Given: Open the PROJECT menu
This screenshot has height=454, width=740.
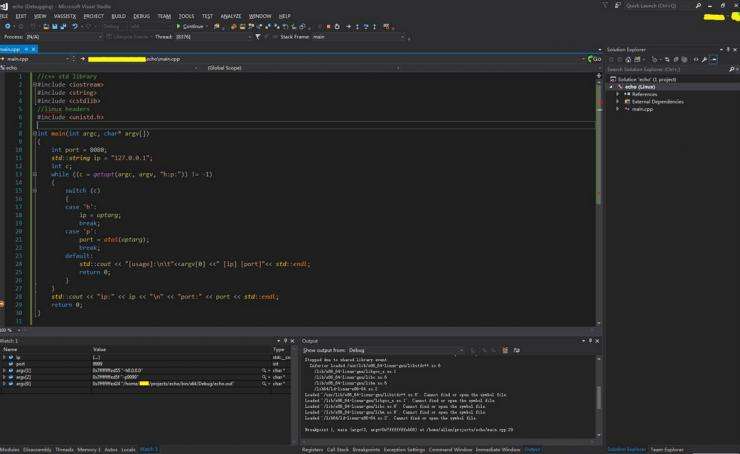Looking at the screenshot, I should coord(93,16).
